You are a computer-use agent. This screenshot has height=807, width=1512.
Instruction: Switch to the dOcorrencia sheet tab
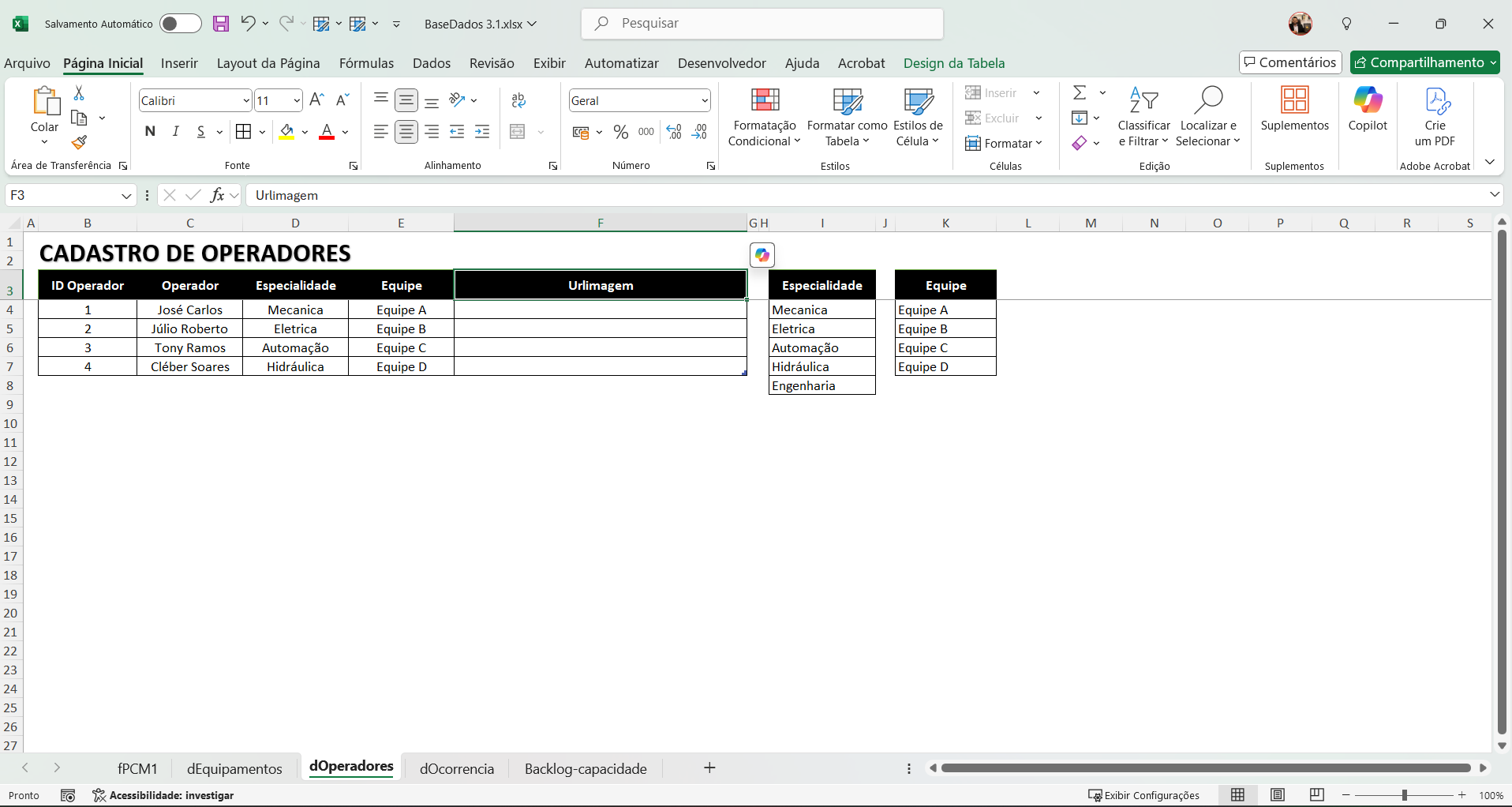pyautogui.click(x=456, y=768)
